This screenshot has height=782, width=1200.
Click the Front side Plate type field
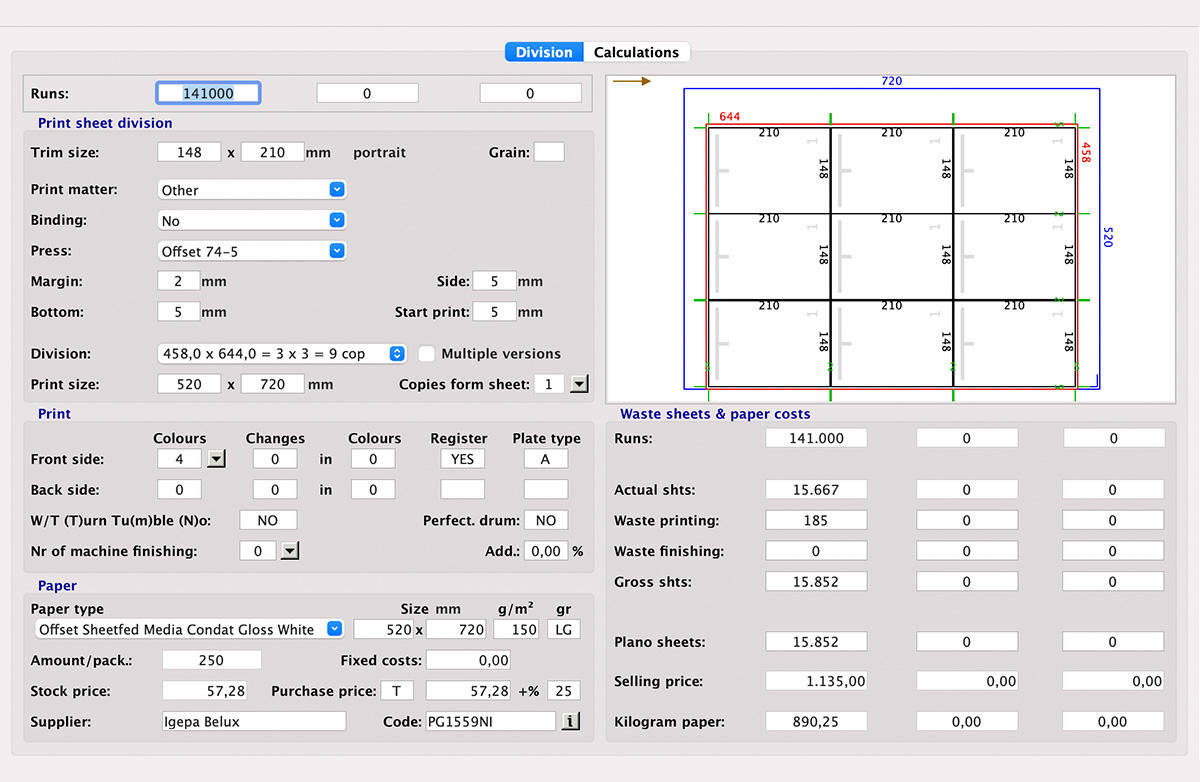546,459
